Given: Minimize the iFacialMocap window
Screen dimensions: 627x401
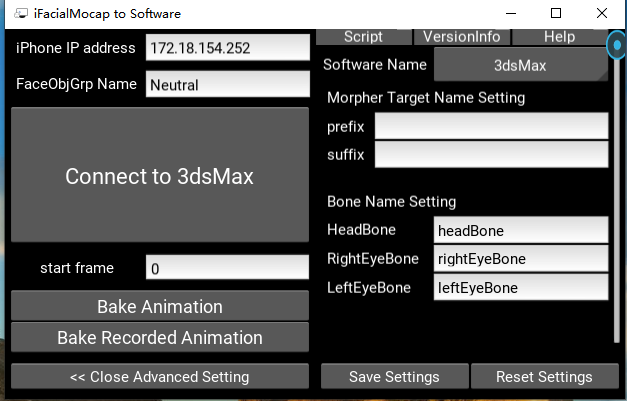Looking at the screenshot, I should pos(511,14).
